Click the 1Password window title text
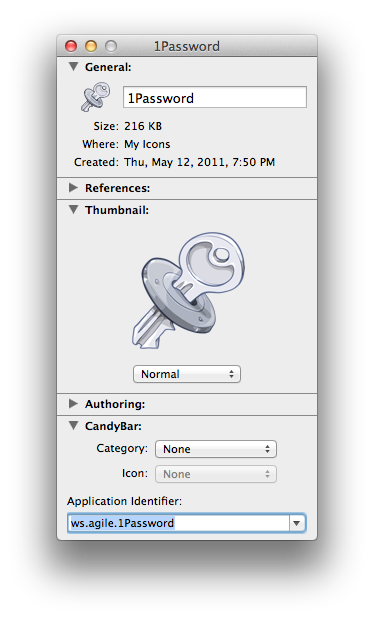This screenshot has height=619, width=374. pyautogui.click(x=187, y=46)
